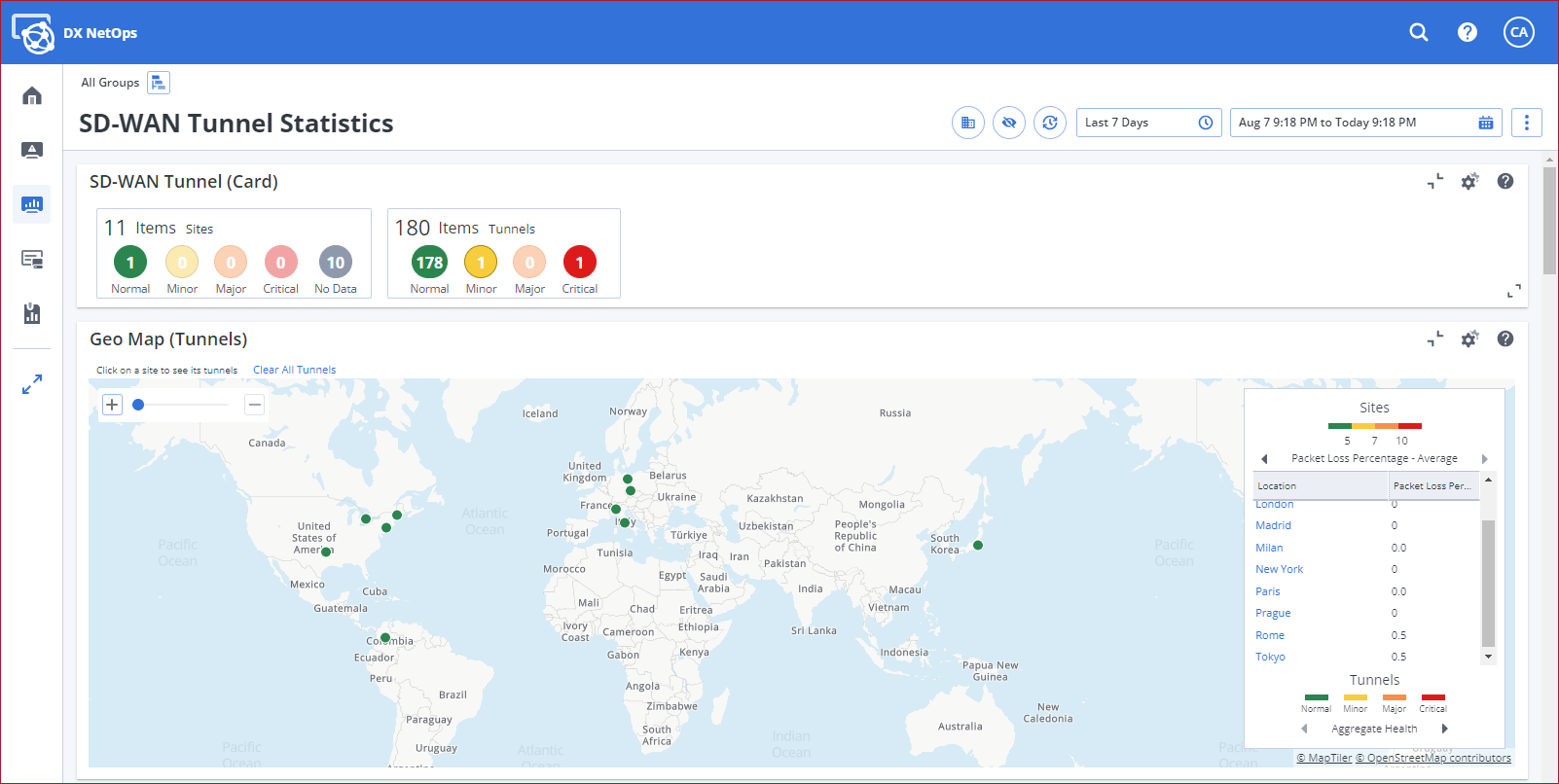The height and width of the screenshot is (784, 1559).
Task: Open the three-dot more options menu
Action: pos(1526,123)
